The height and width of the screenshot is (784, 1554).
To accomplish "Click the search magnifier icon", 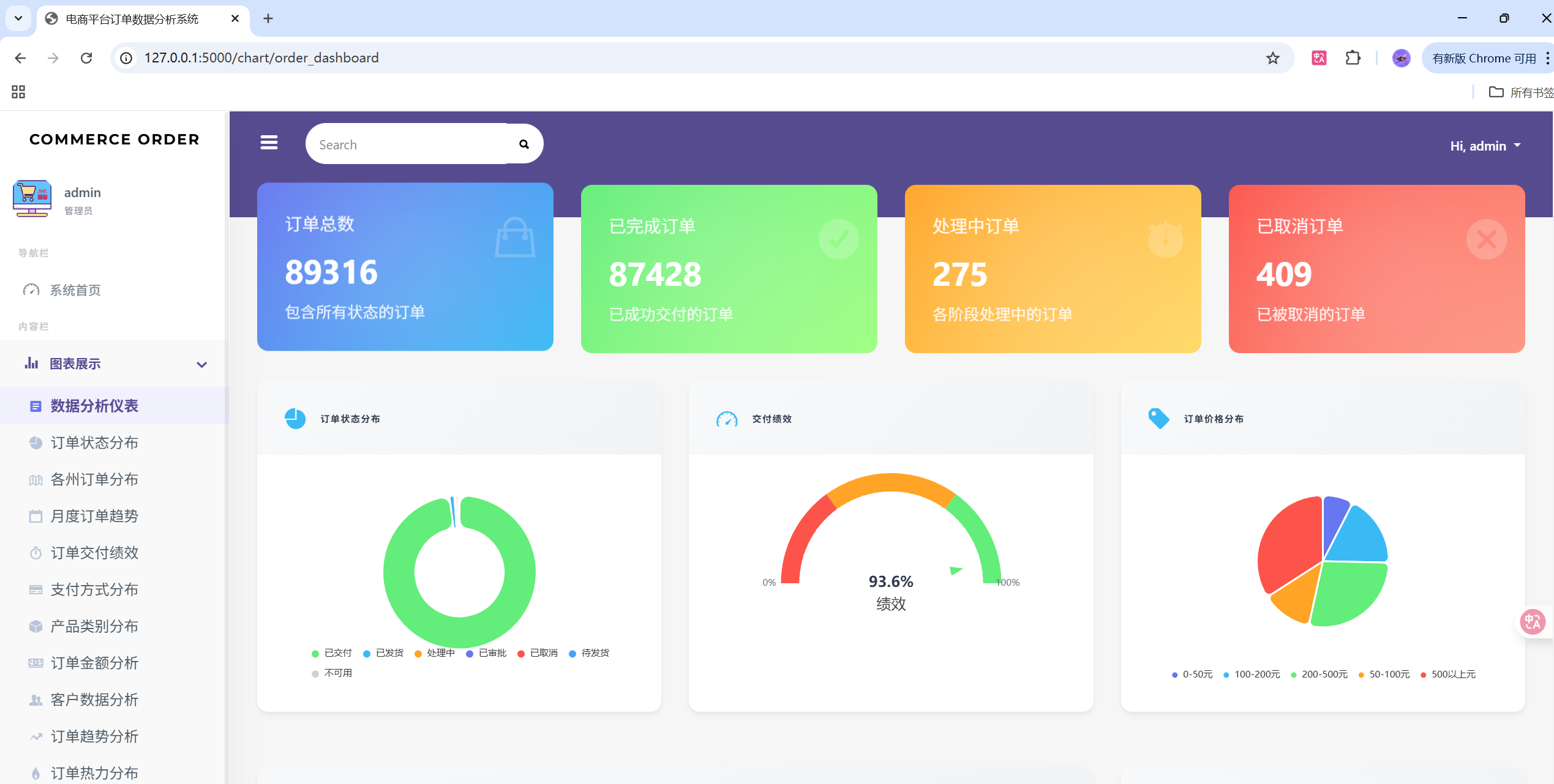I will pos(524,144).
